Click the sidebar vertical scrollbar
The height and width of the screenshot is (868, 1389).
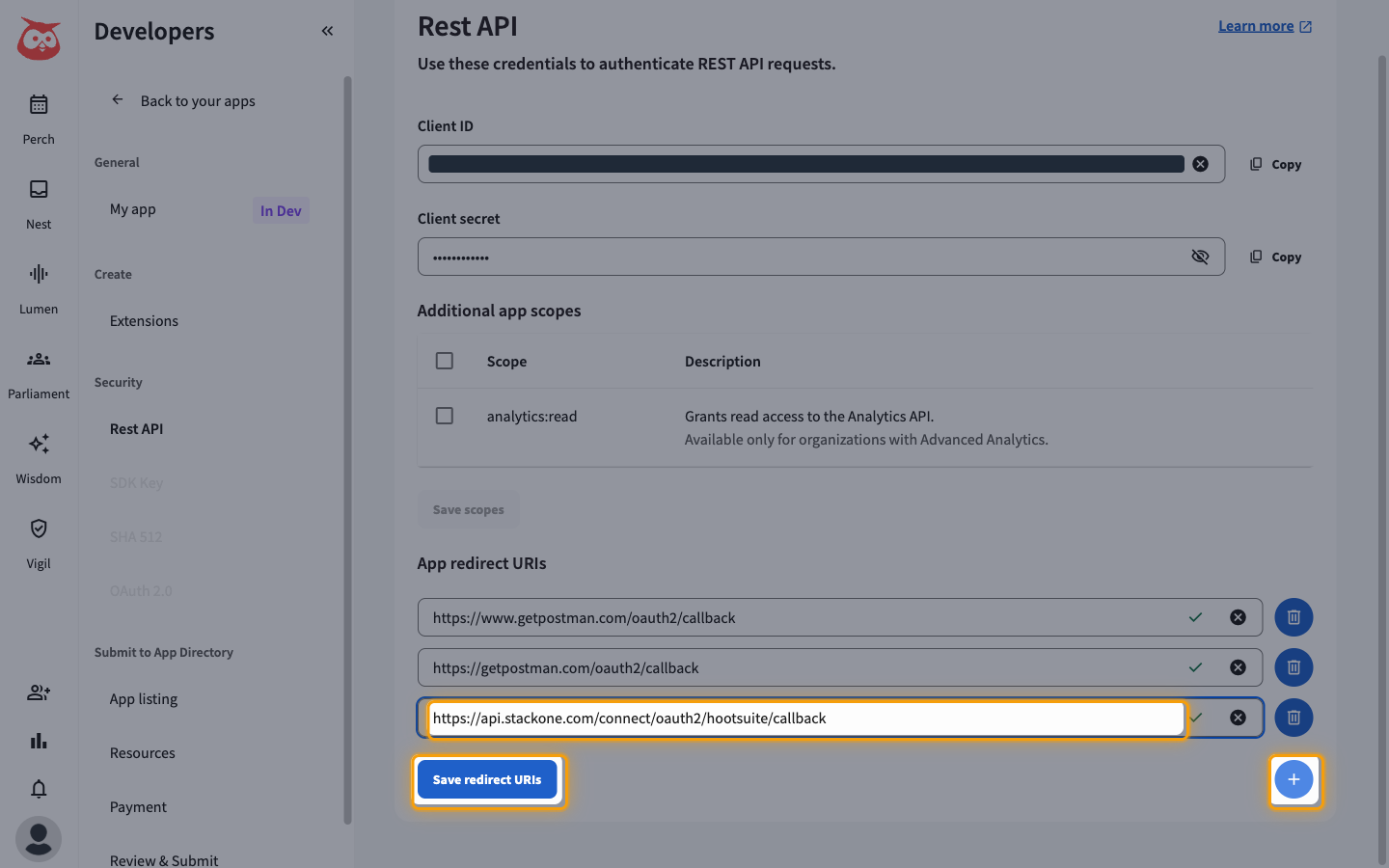pos(347,449)
